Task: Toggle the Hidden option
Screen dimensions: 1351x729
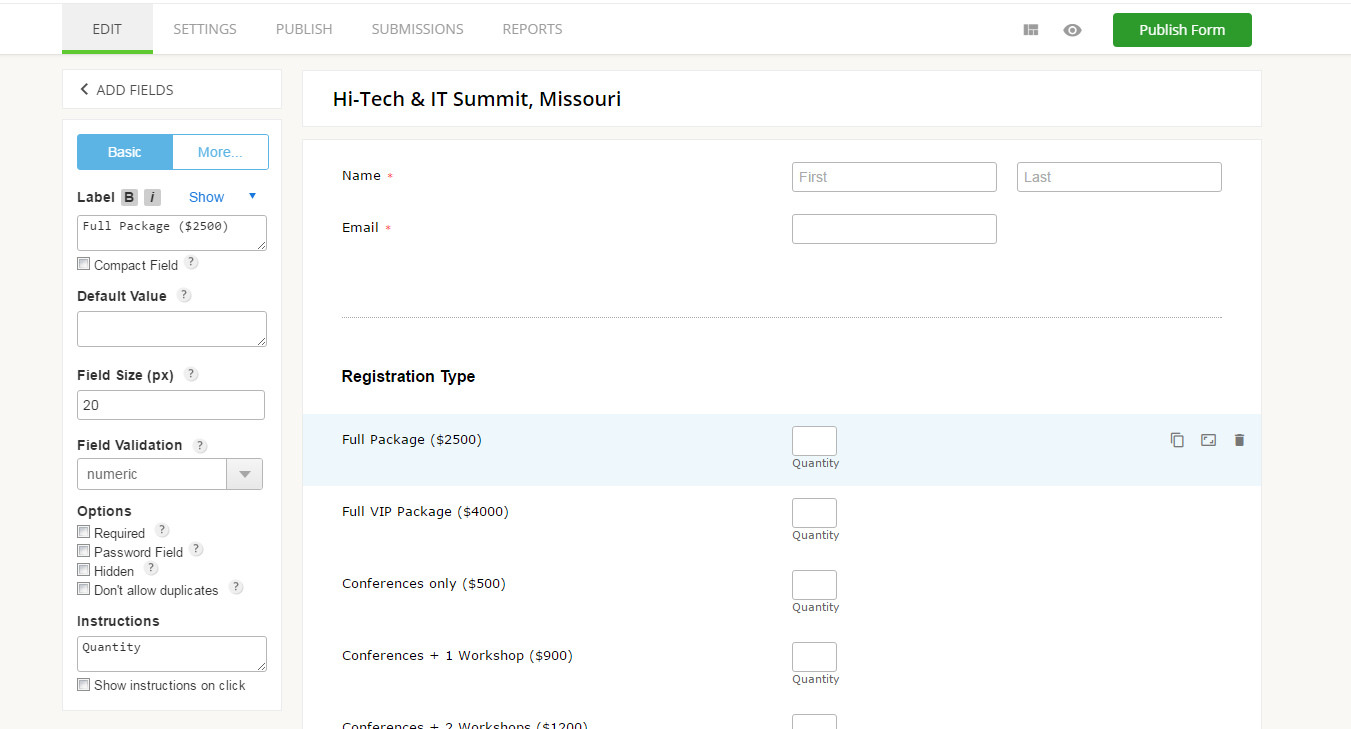Action: tap(84, 570)
